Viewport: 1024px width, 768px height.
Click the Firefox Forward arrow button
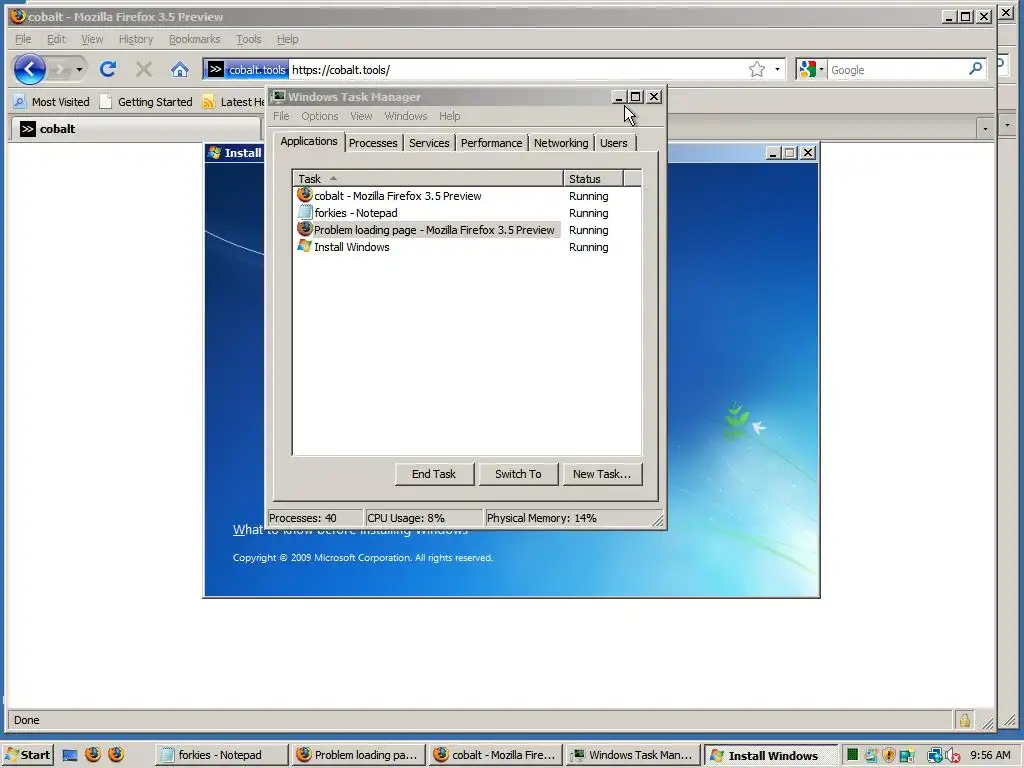pyautogui.click(x=59, y=69)
